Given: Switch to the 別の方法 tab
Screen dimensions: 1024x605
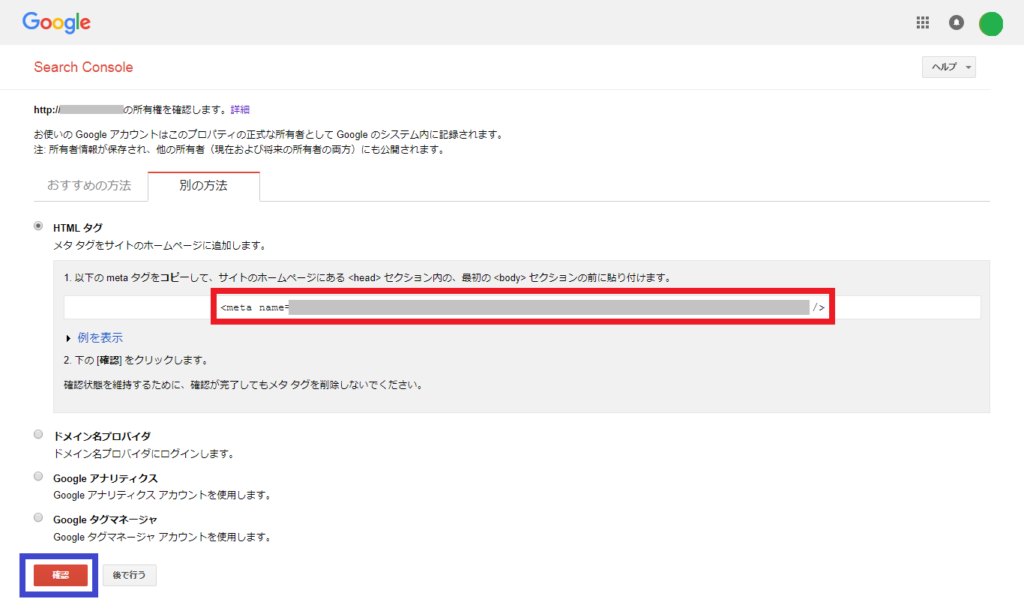Looking at the screenshot, I should click(x=204, y=186).
